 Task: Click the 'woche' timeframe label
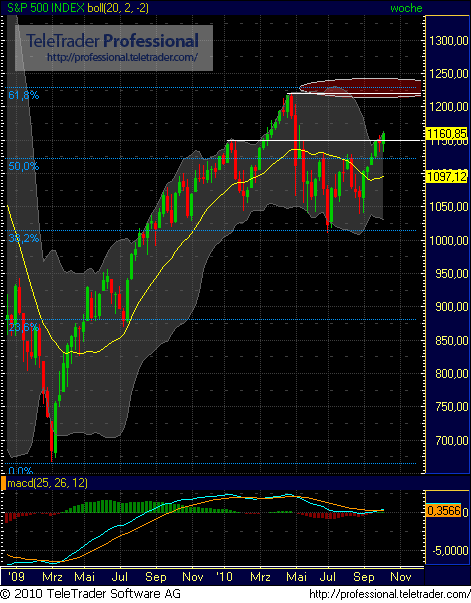tap(406, 8)
